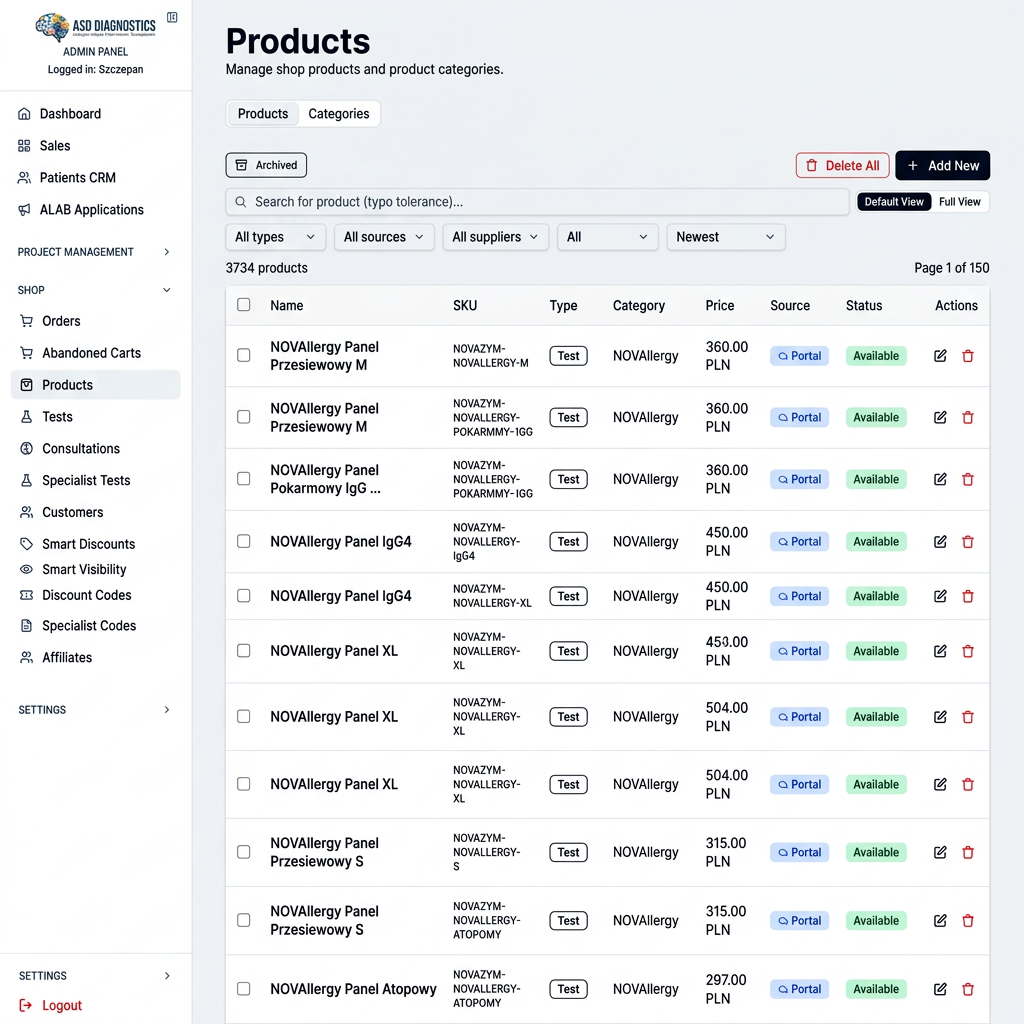Screen dimensions: 1024x1024
Task: Collapse the sidebar using the panel icon
Action: (172, 18)
